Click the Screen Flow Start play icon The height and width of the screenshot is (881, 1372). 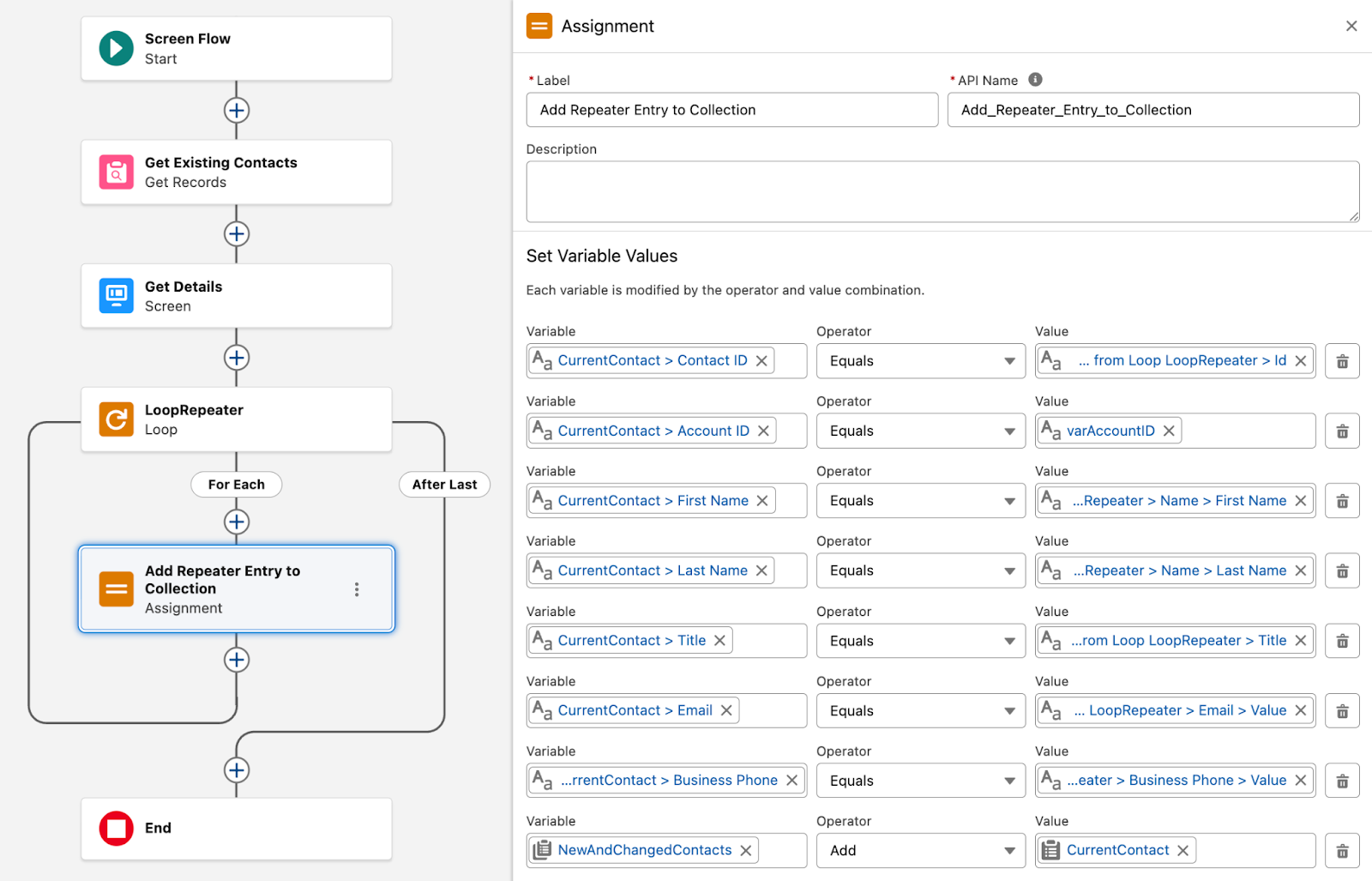[x=116, y=49]
